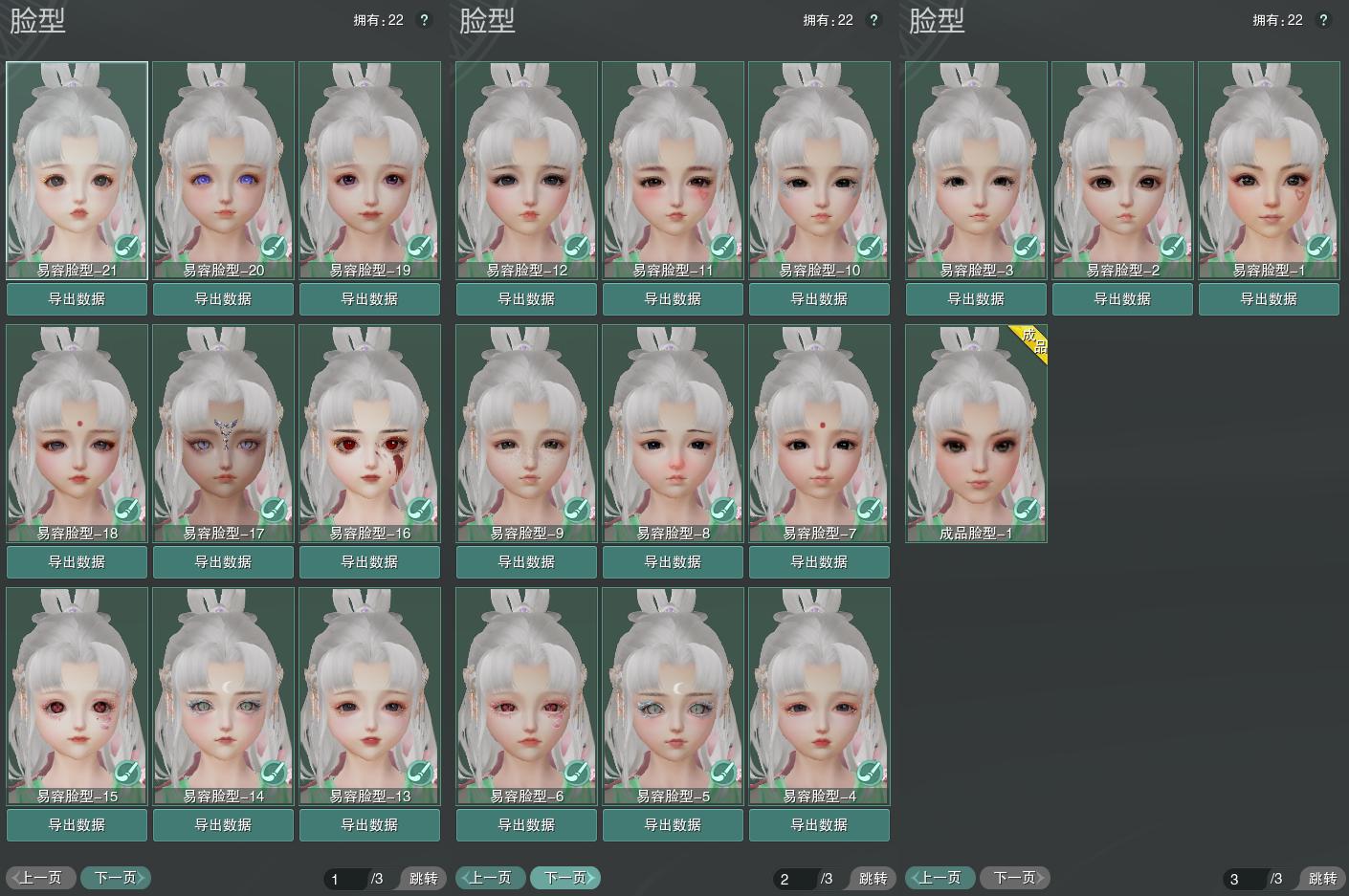
Task: Click 导出数据 under 易容脸型-5
Action: tap(674, 825)
